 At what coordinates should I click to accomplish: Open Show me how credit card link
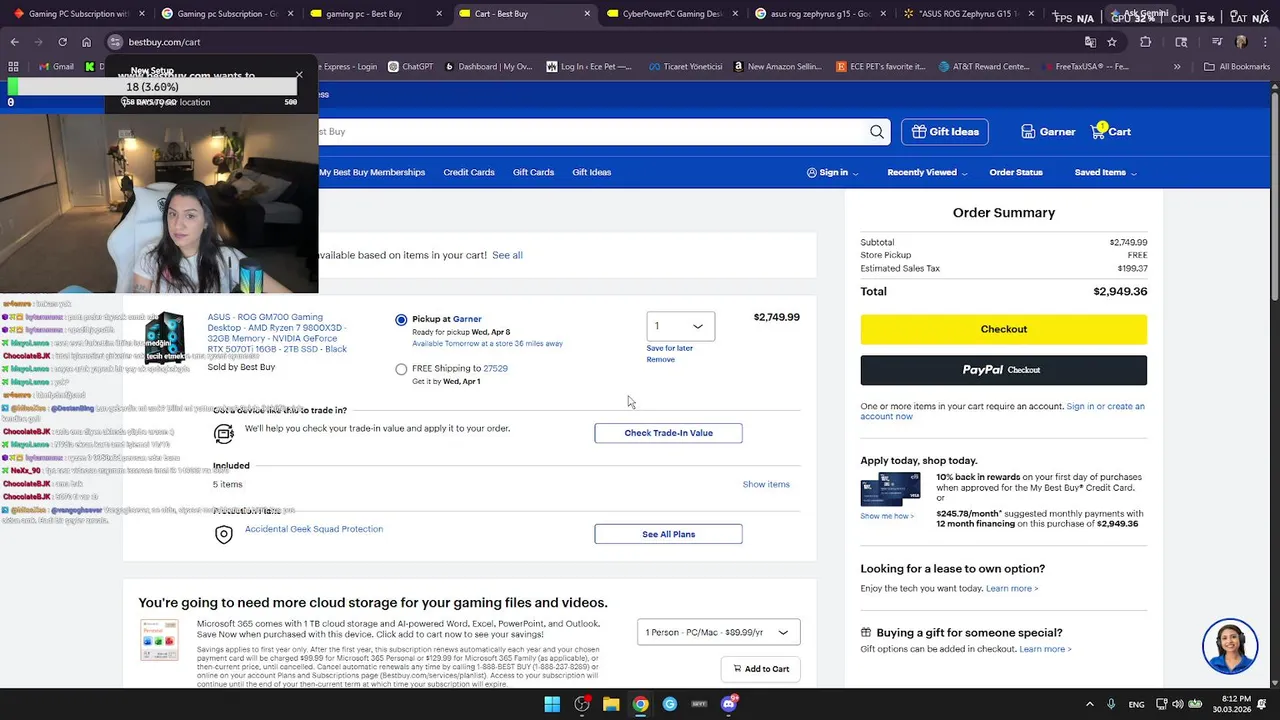click(887, 516)
